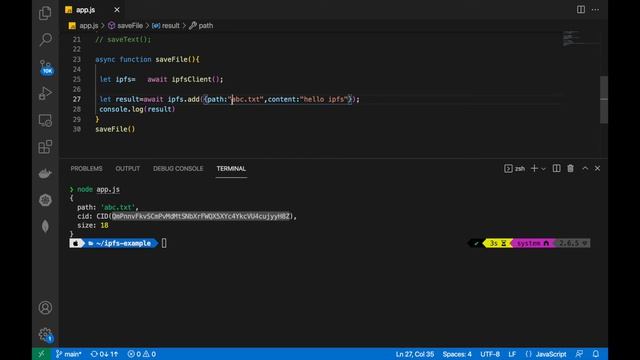Open errors and warnings count in status bar
Viewport: 640px width, 360px height.
point(141,354)
